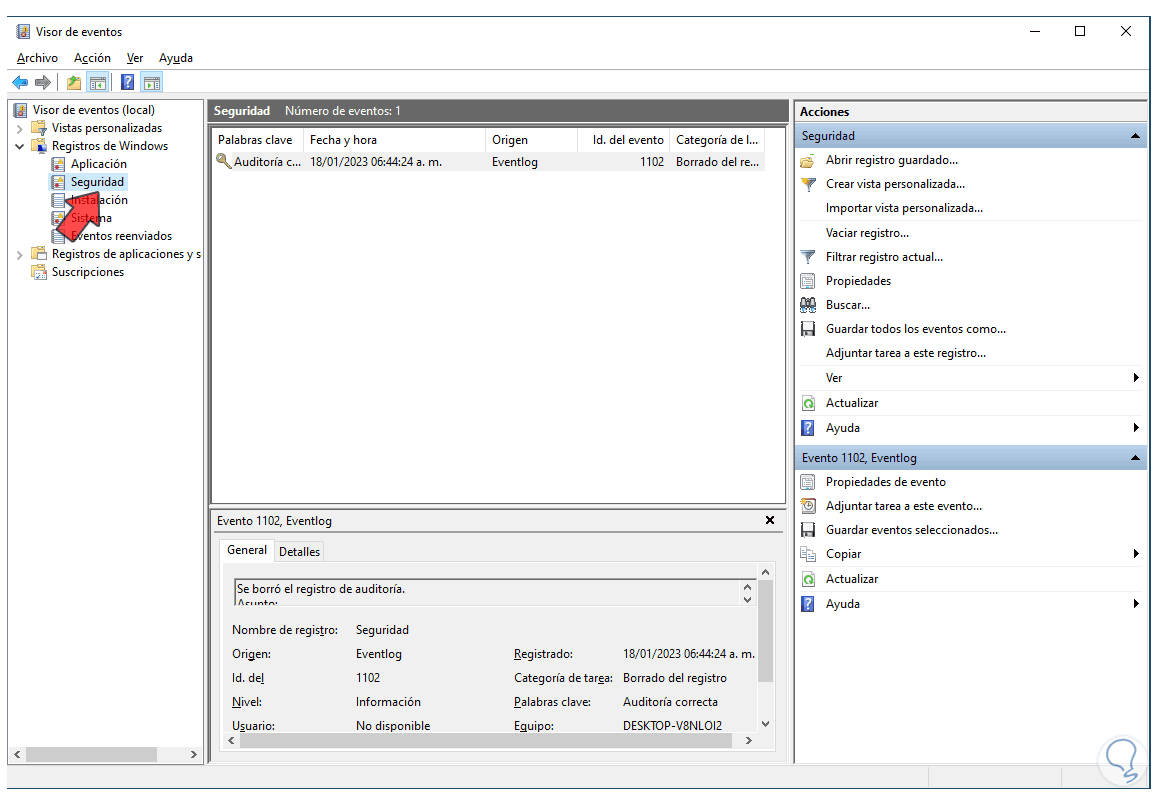Switch to the Detalles tab
Screen dimensions: 1157x805
tap(300, 552)
